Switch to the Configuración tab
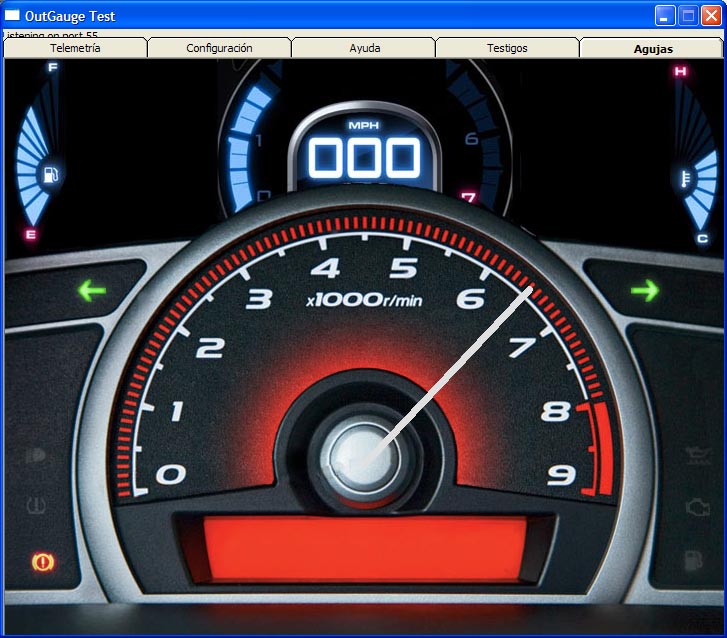The height and width of the screenshot is (638, 727). [219, 48]
